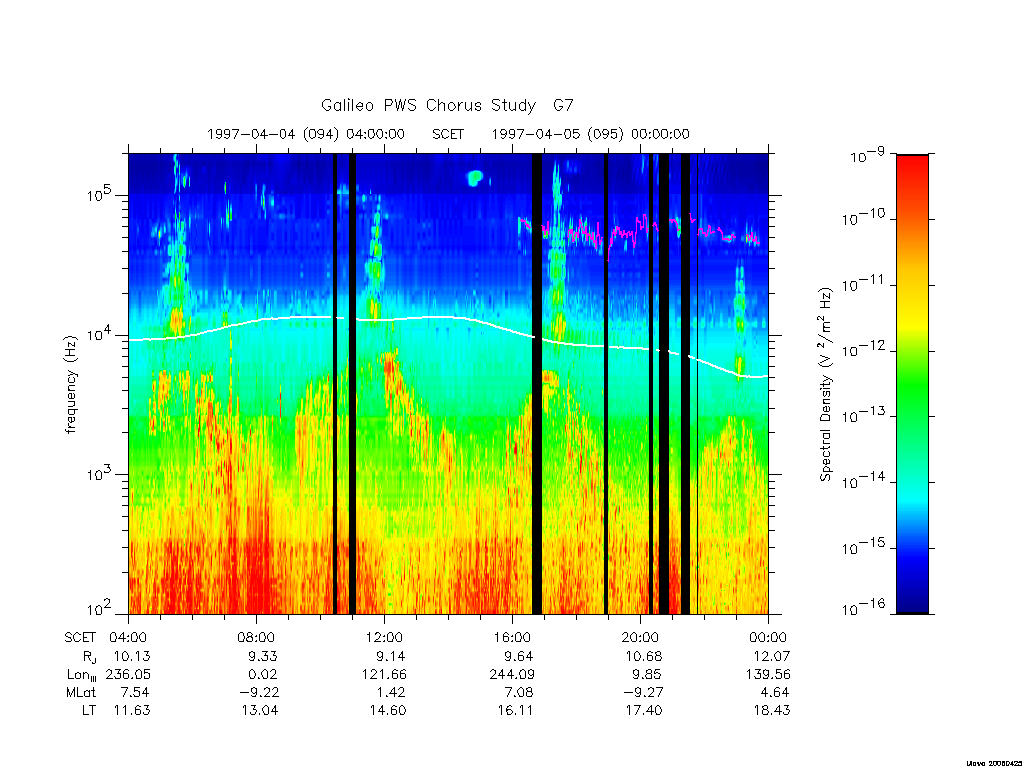Click the 16:00 time tick label
The width and height of the screenshot is (1024, 768).
coord(512,637)
